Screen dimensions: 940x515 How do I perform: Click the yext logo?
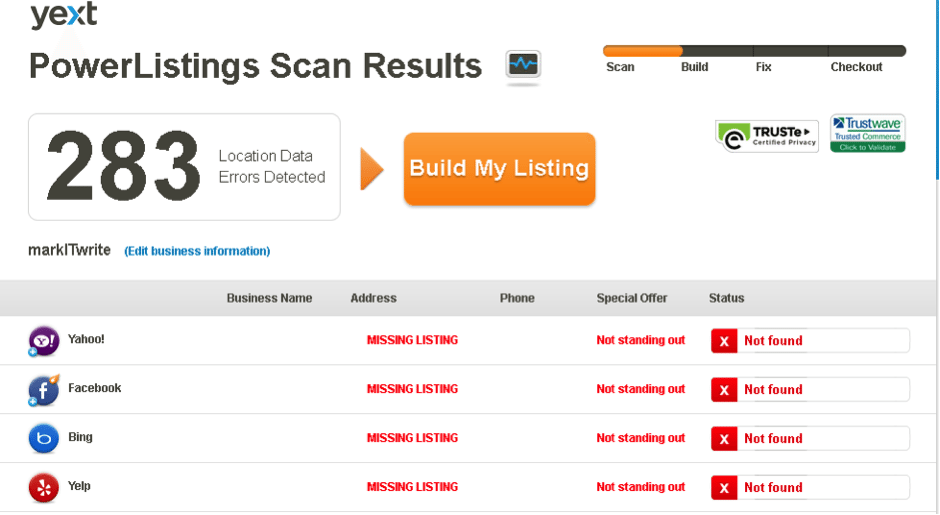(63, 15)
